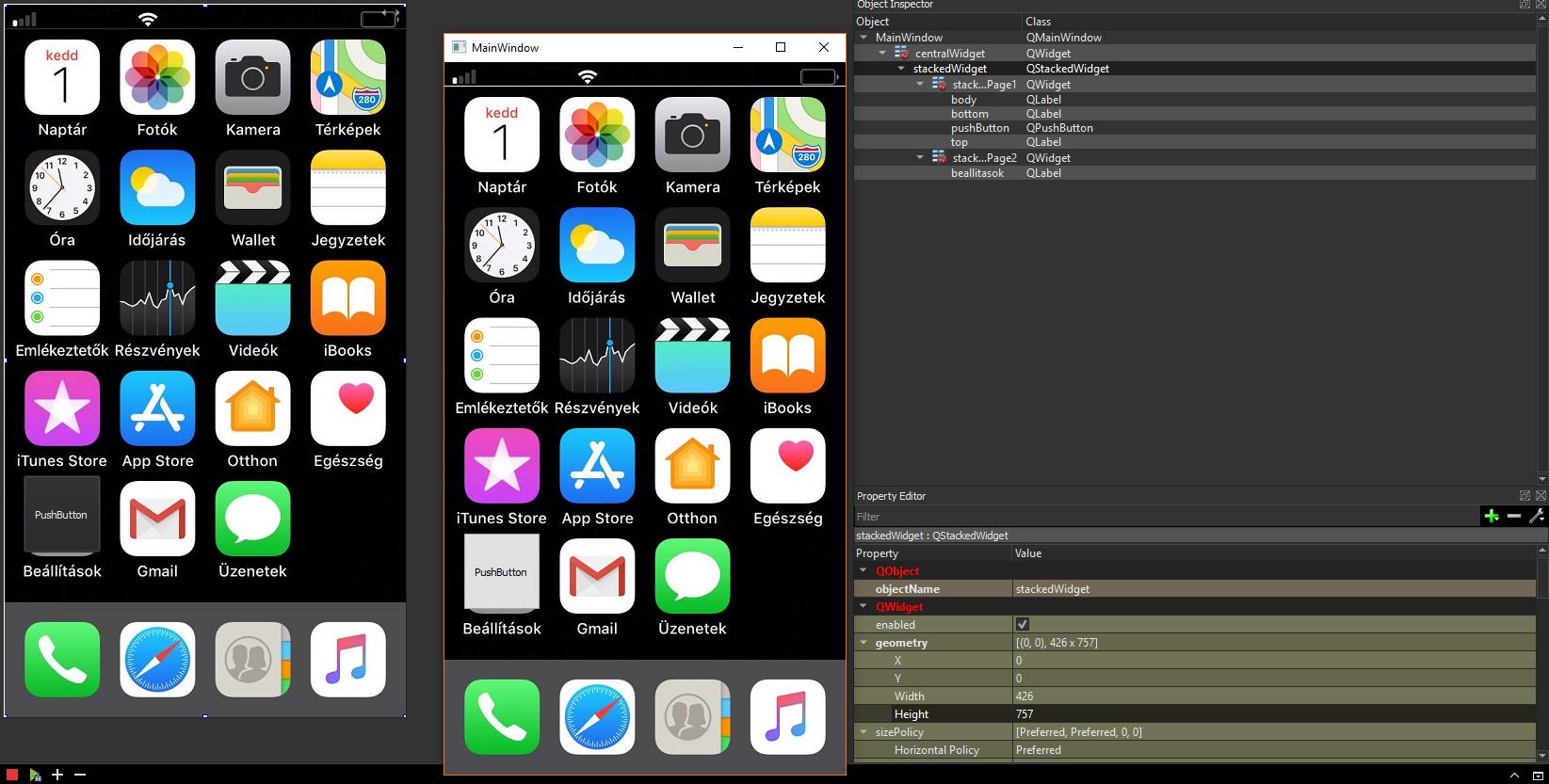
Task: Select the bottom QLabel row
Action: [x=1194, y=114]
